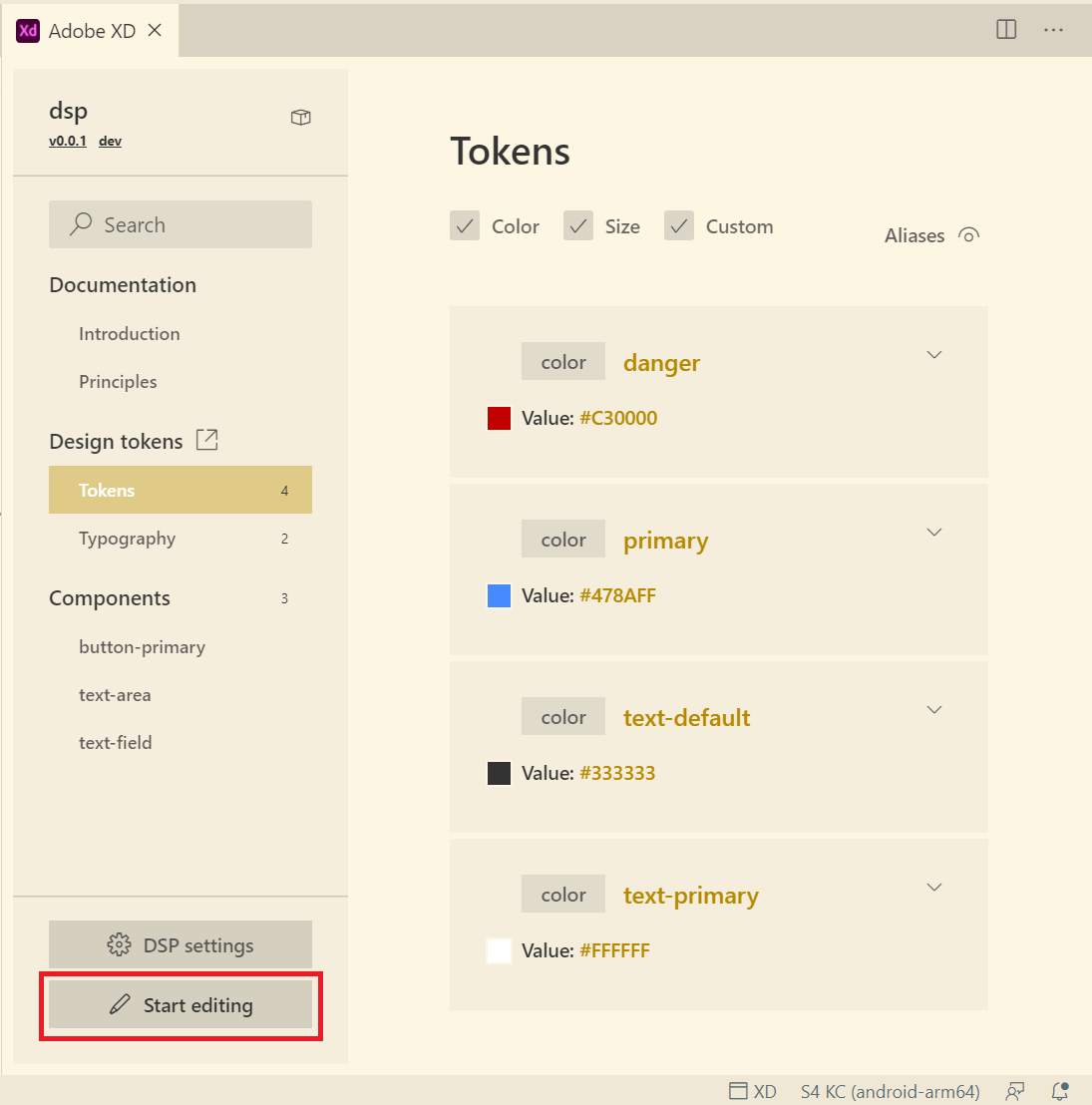Screen dimensions: 1092x1105
Task: Uncheck the Color filter checkbox
Action: pos(465,225)
